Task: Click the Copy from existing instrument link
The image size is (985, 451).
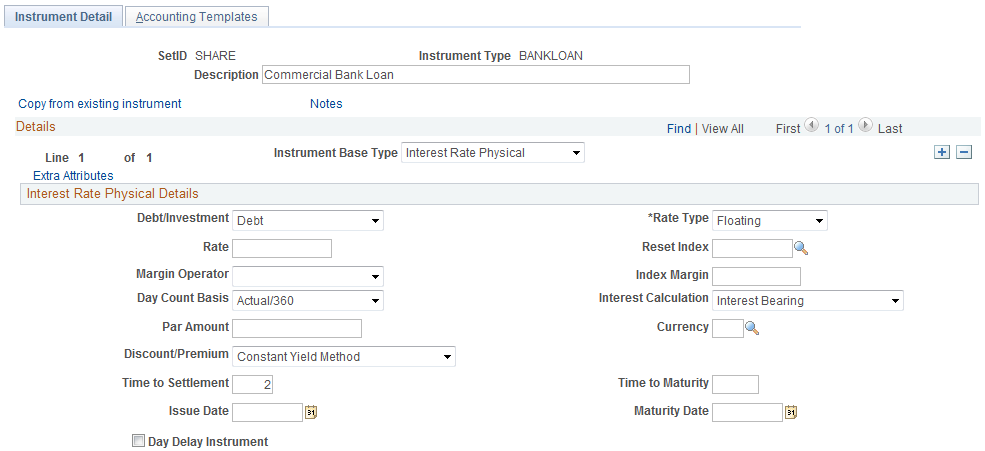Action: click(100, 104)
